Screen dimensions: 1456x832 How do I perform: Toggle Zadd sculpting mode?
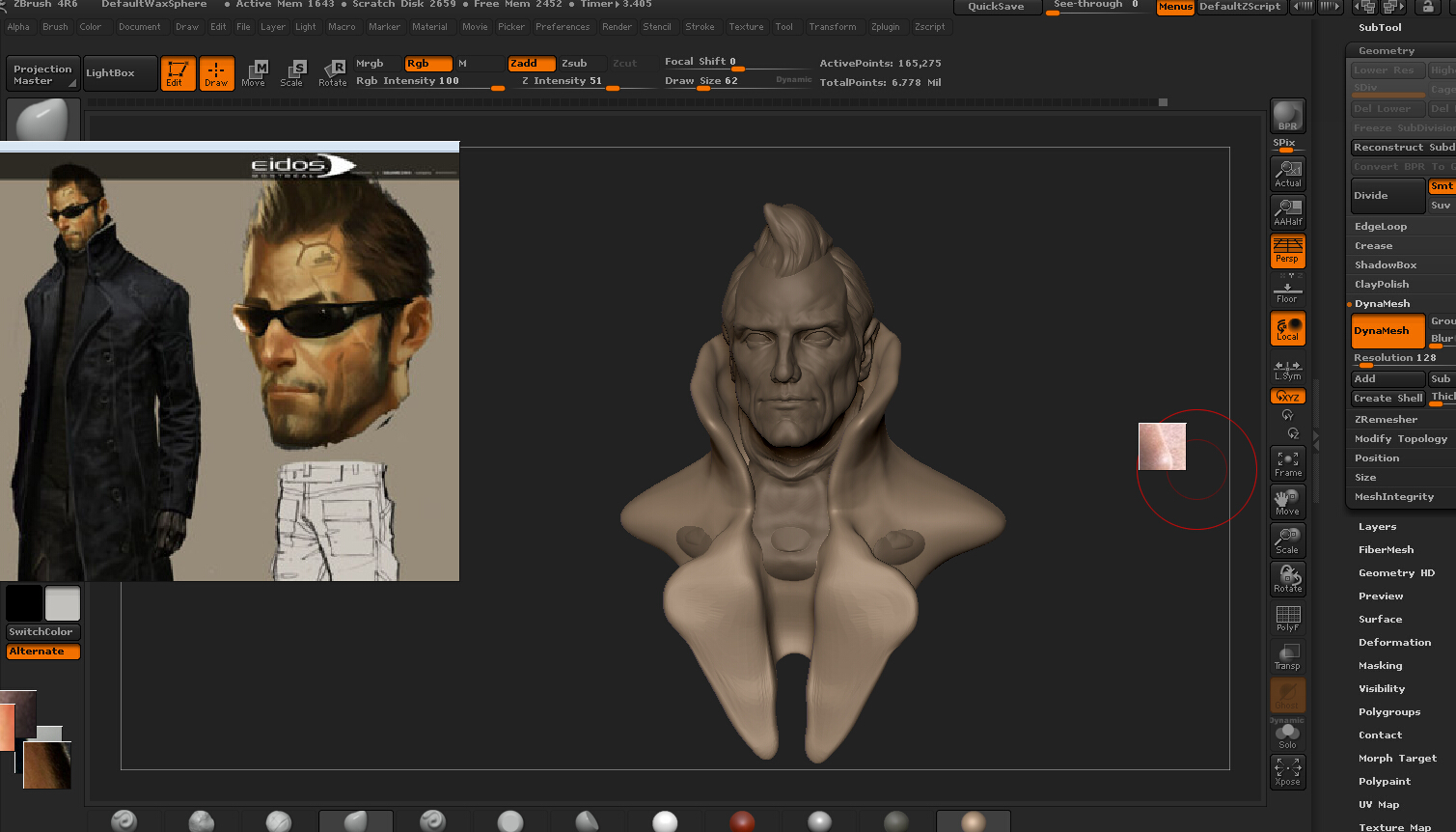point(531,64)
